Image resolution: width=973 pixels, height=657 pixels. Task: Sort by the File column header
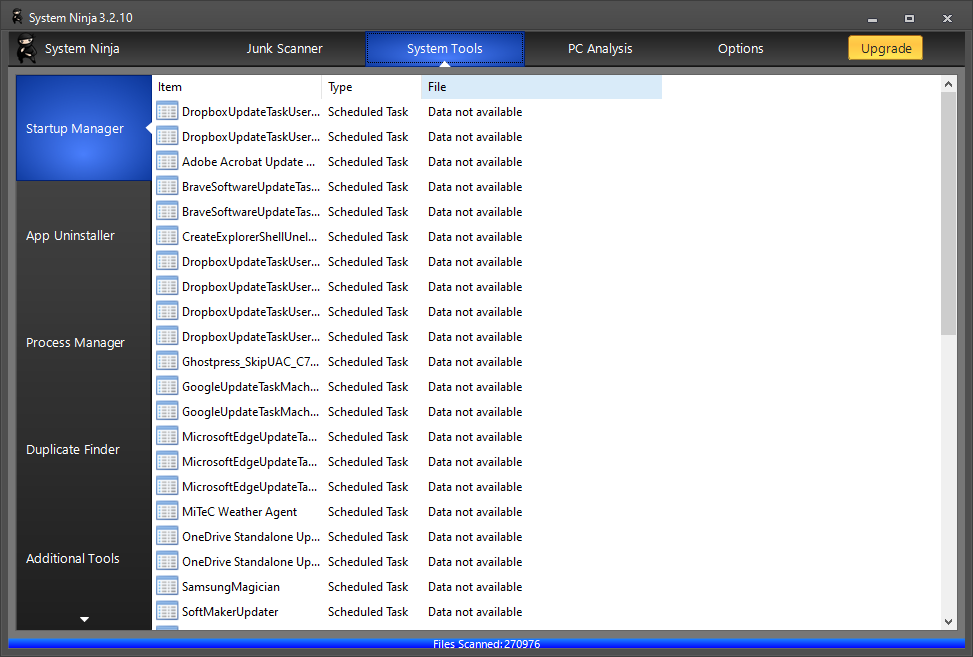[541, 87]
